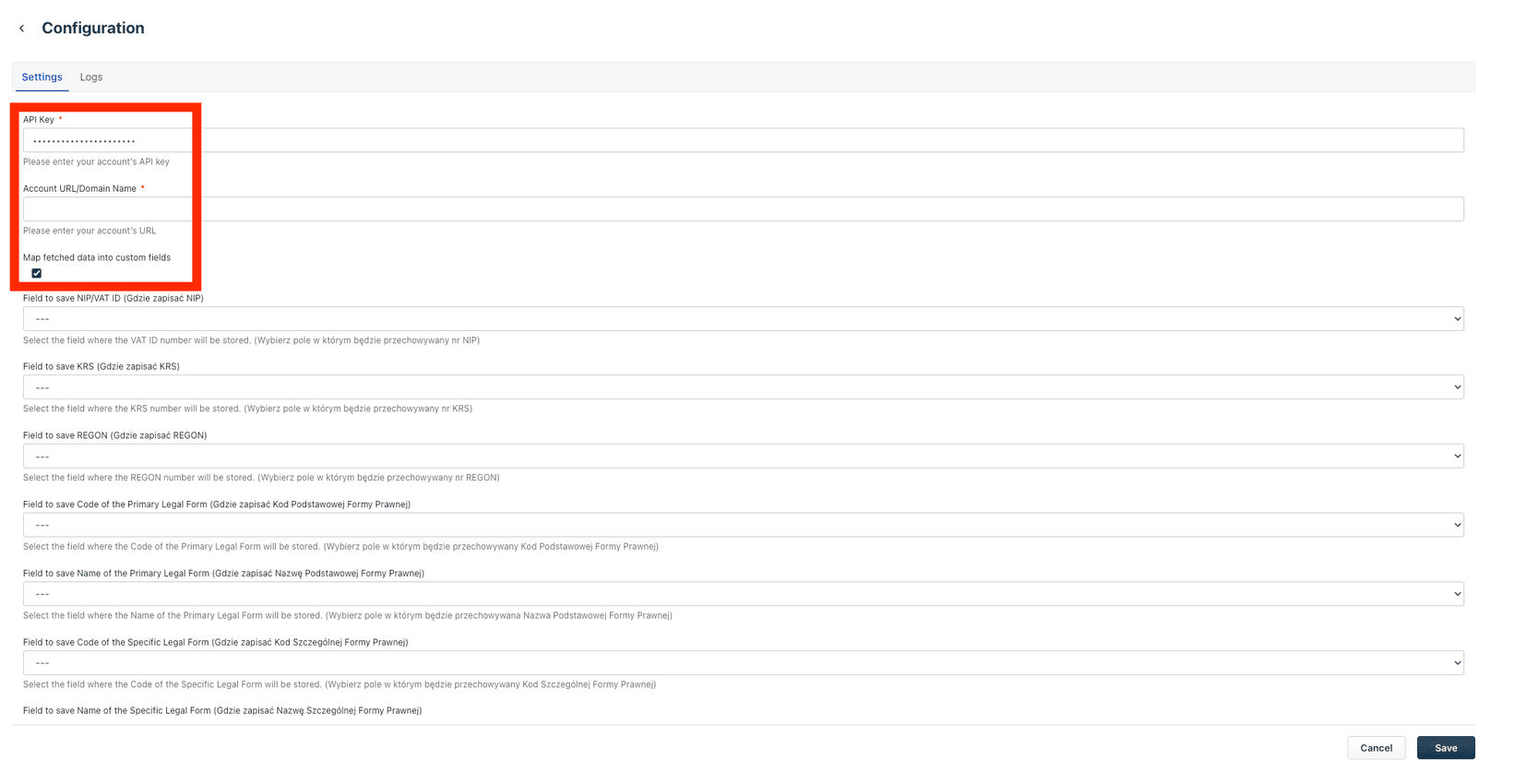The height and width of the screenshot is (784, 1526).
Task: Open Code of the Specific Legal Form dropdown
Action: [x=743, y=663]
